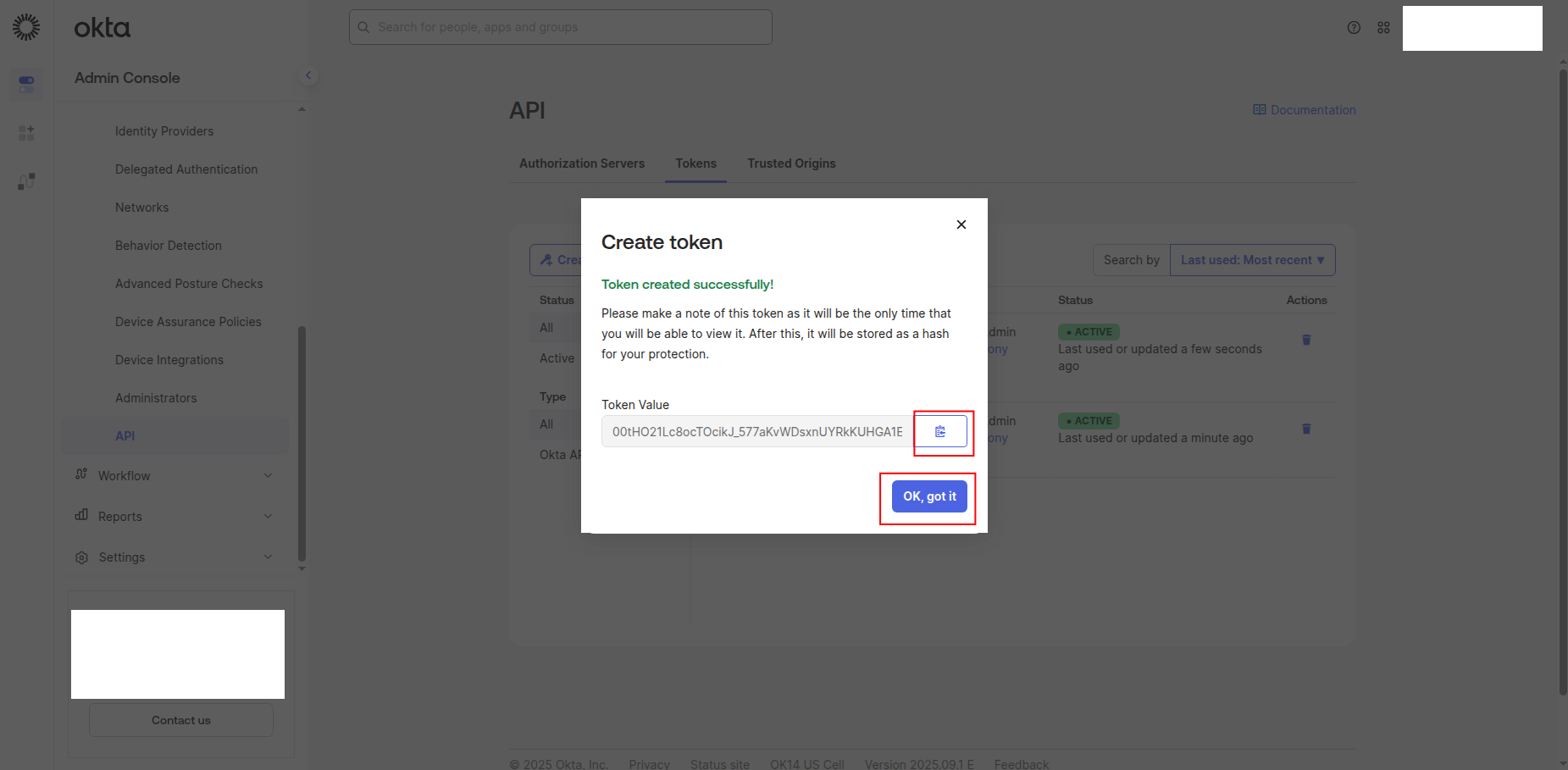Delete the second token with trash icon

pos(1306,429)
